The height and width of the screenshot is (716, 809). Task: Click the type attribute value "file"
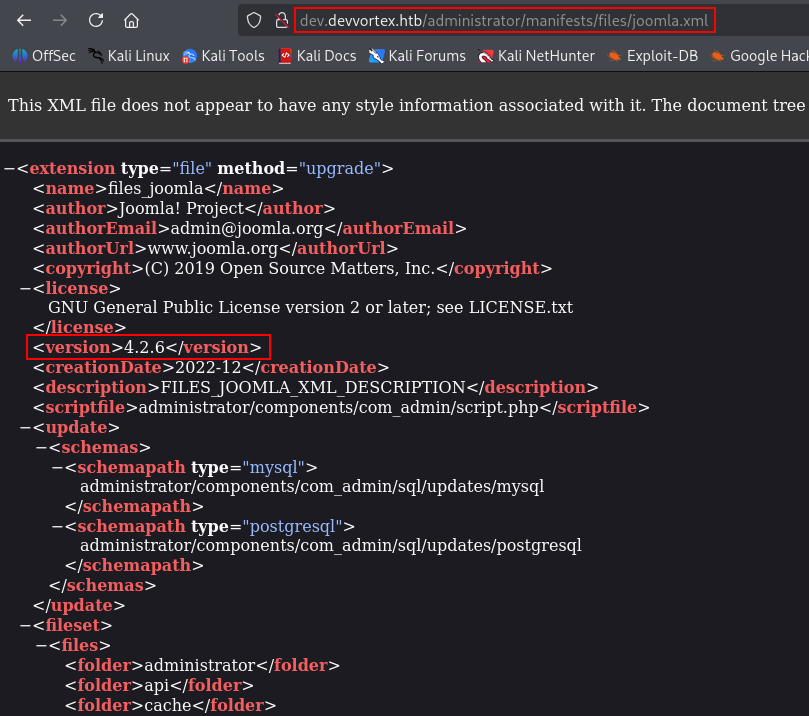[x=192, y=169]
